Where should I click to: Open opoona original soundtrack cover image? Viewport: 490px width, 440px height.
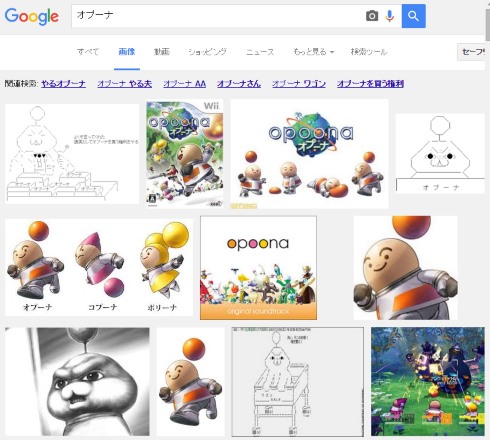pyautogui.click(x=258, y=268)
